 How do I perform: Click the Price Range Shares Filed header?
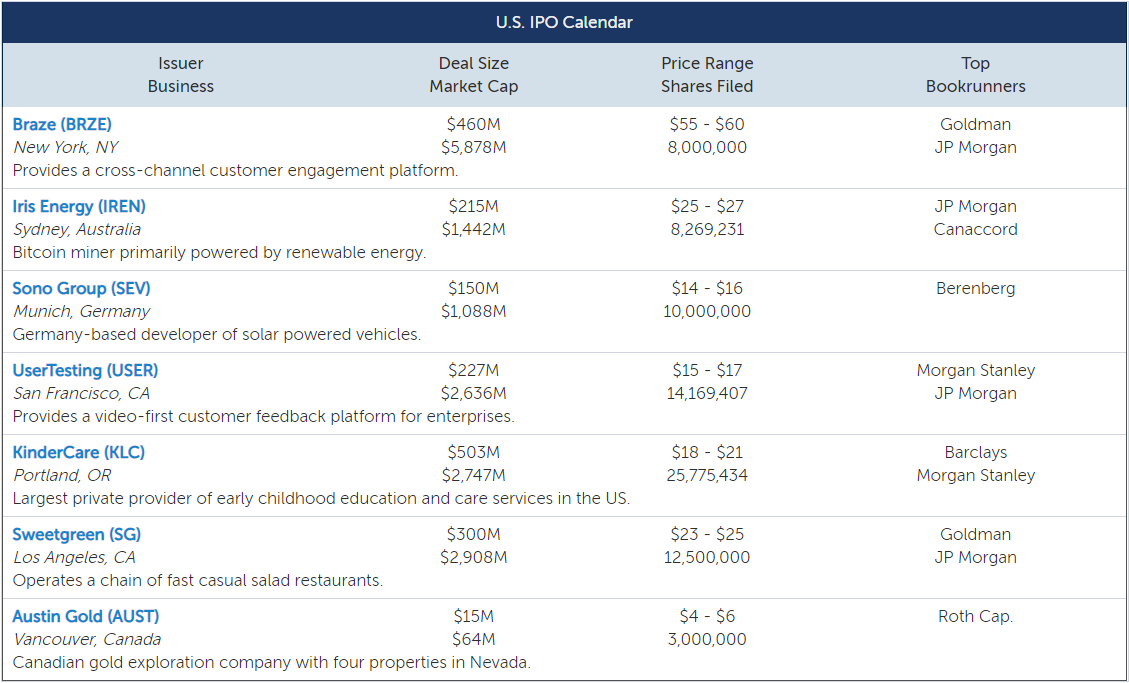707,75
